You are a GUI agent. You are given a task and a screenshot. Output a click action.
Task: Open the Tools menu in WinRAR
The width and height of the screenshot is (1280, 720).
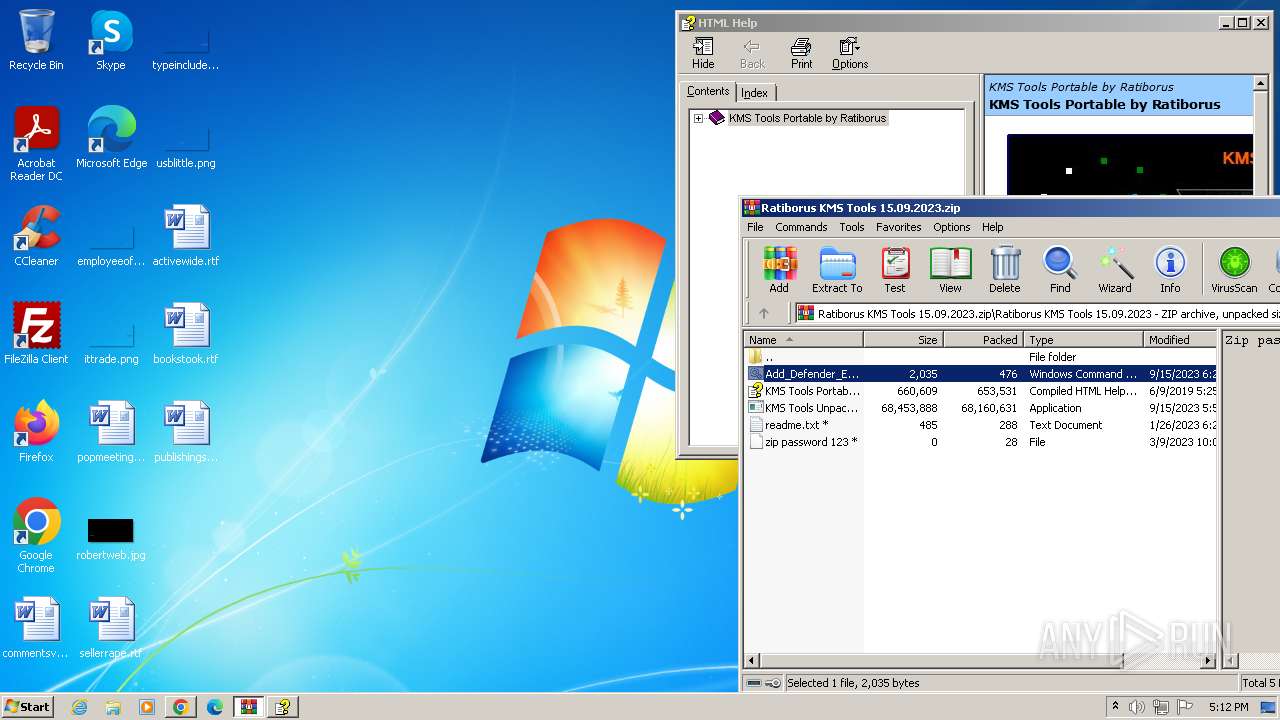852,227
